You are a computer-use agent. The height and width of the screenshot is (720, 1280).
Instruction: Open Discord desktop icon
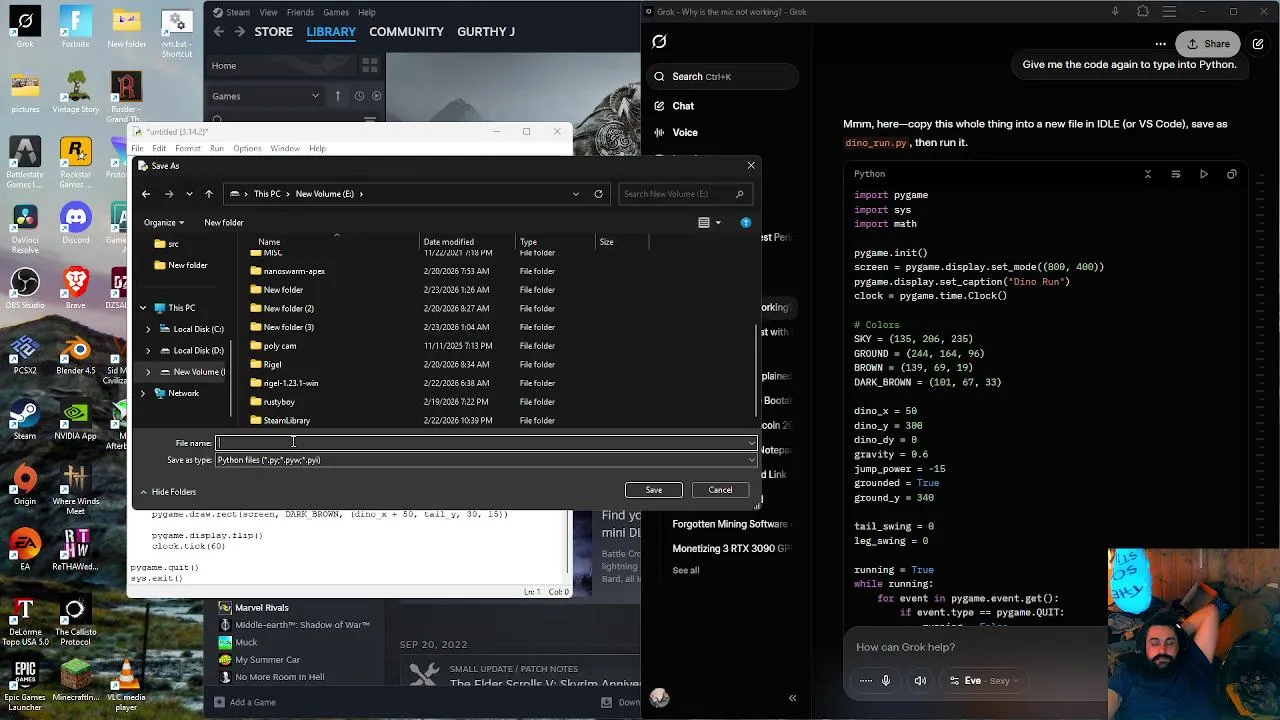pyautogui.click(x=76, y=224)
